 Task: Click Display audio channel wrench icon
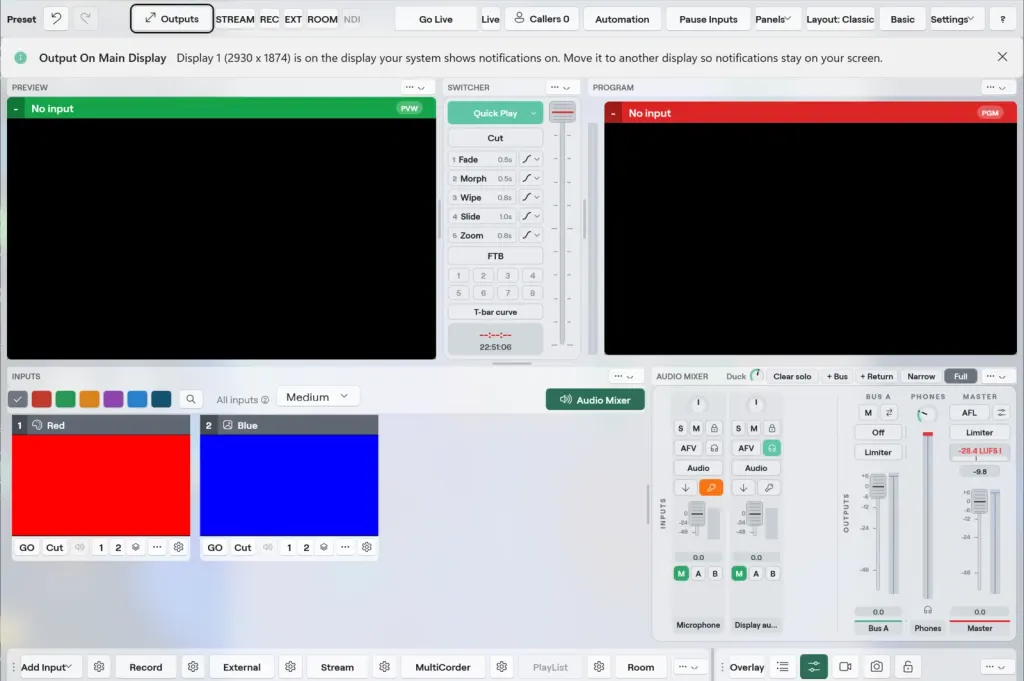pos(769,488)
